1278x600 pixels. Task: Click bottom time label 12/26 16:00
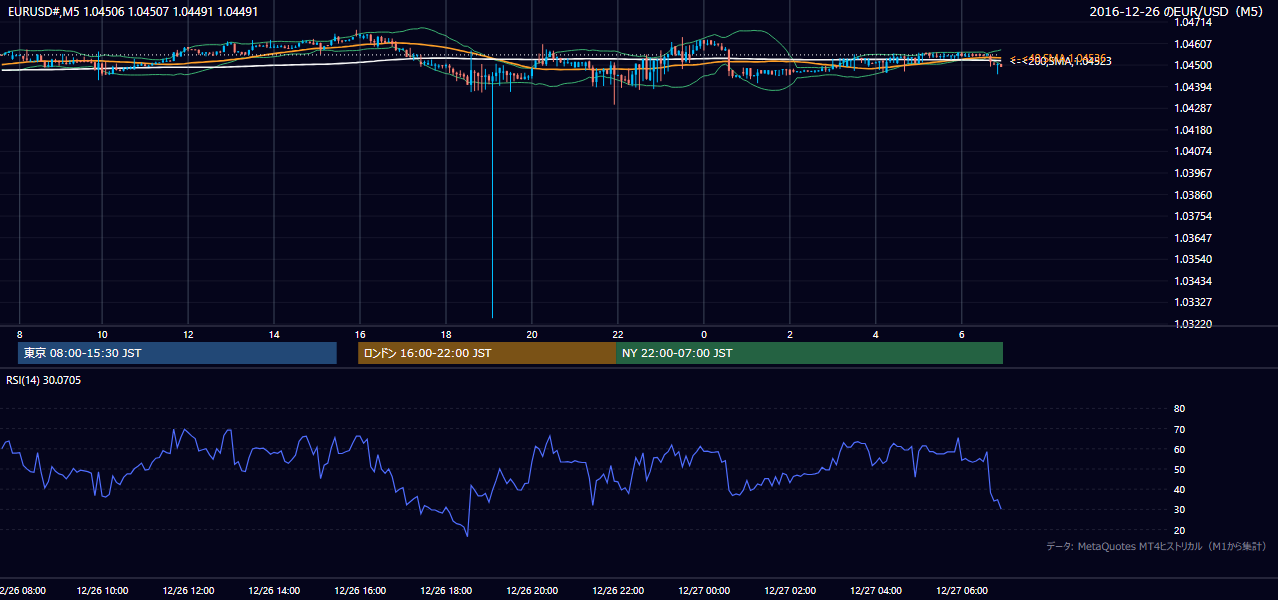tap(360, 591)
